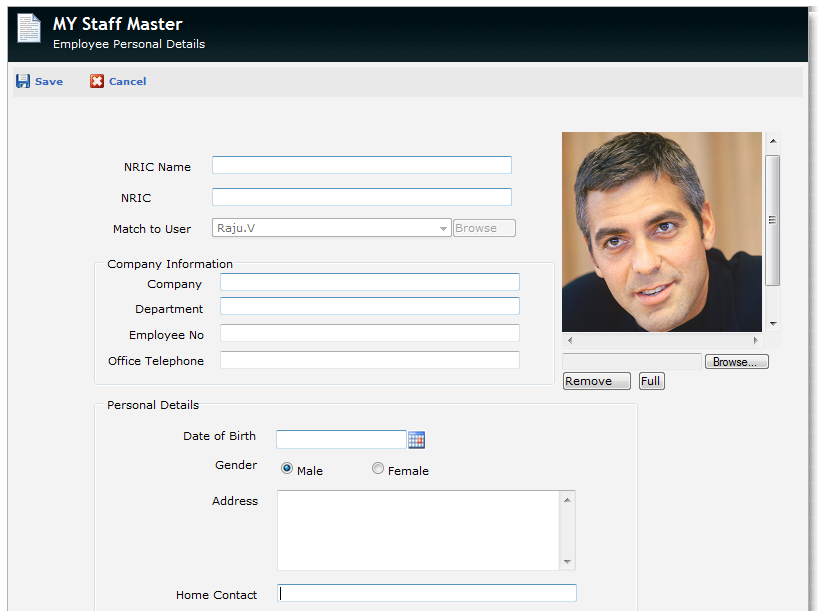Click the Address box scroll up arrow
819x611 pixels.
pyautogui.click(x=567, y=500)
